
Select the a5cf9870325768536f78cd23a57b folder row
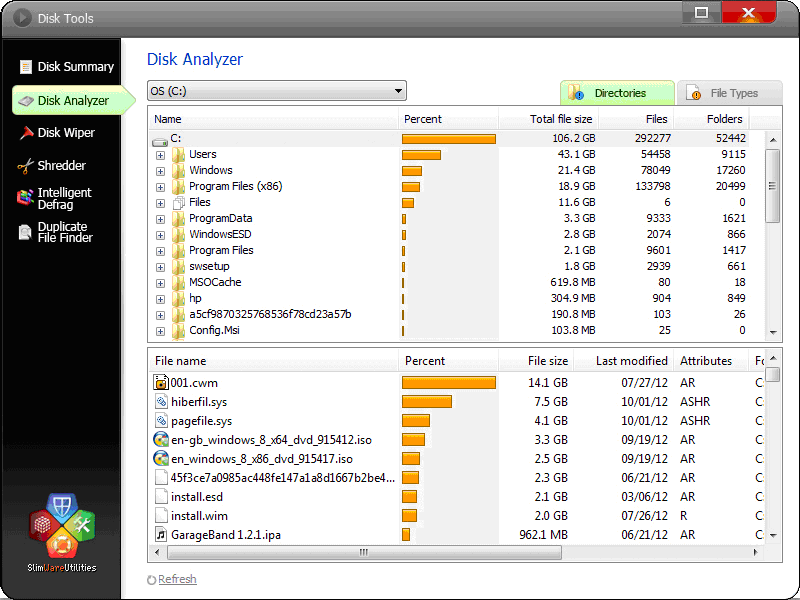click(x=450, y=314)
